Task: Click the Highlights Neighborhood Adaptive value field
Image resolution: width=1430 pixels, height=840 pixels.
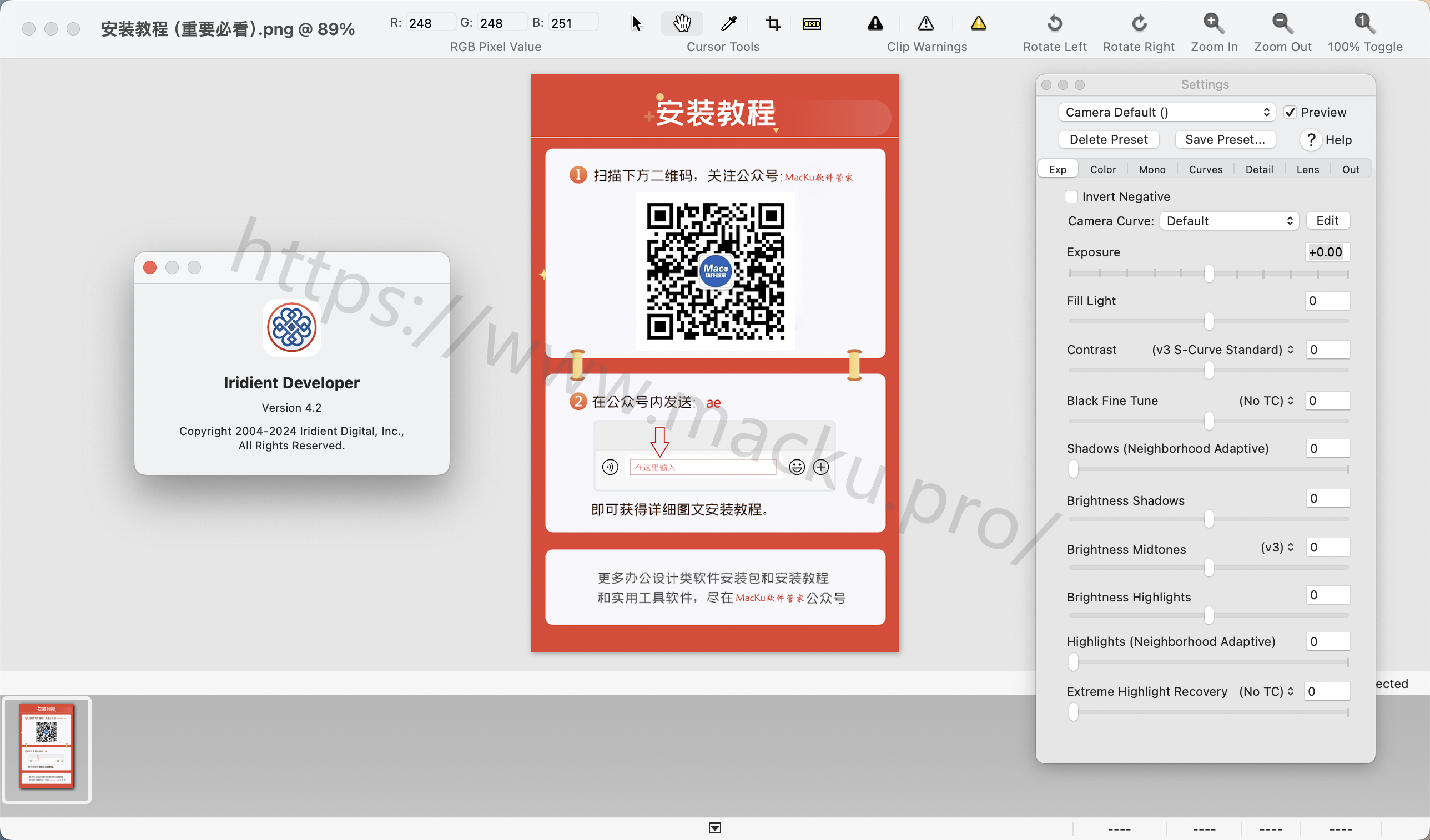Action: [1327, 641]
